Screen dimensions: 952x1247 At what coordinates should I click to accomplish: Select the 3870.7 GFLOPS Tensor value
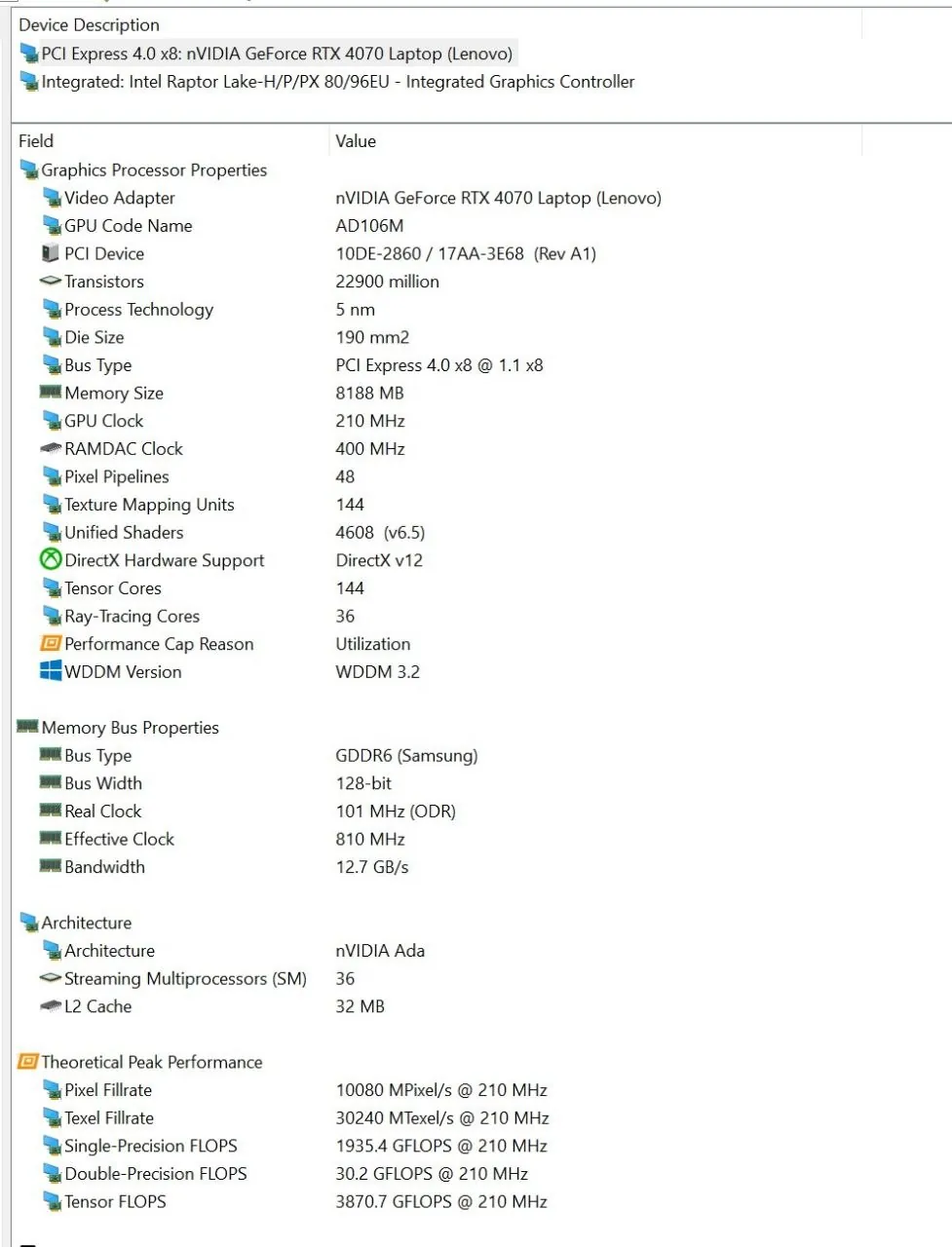[441, 1202]
